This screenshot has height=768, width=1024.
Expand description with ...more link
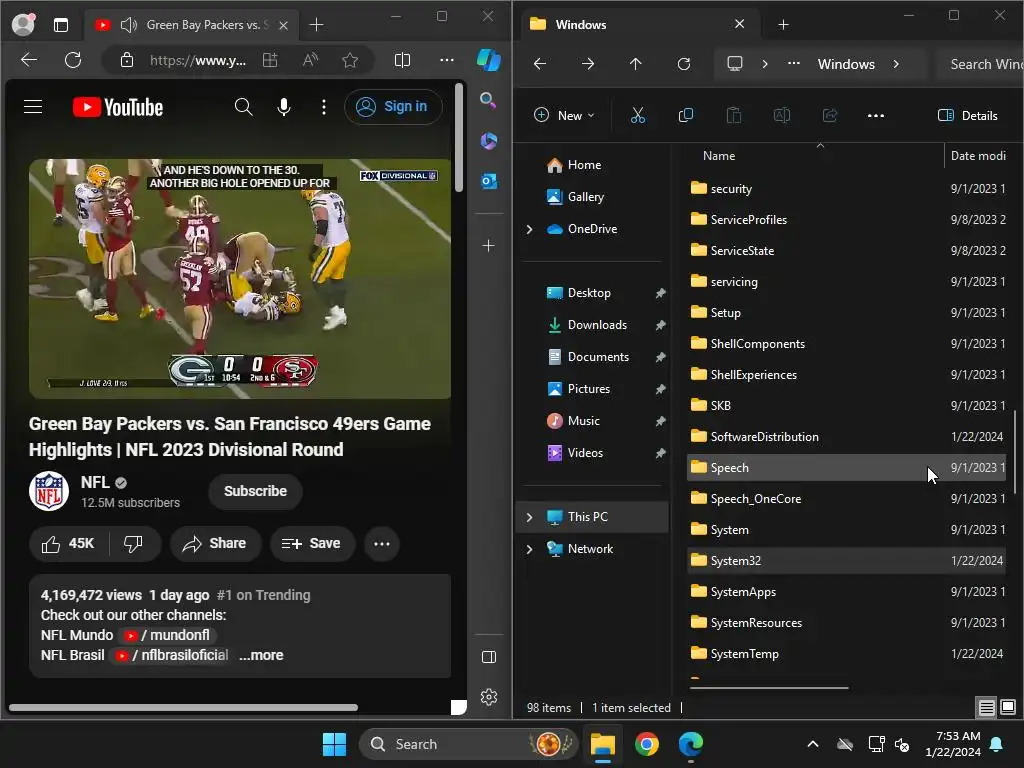pyautogui.click(x=261, y=655)
